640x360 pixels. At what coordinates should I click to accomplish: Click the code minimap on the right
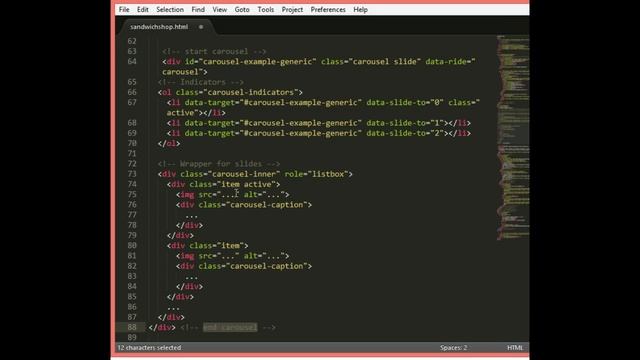tap(513, 138)
